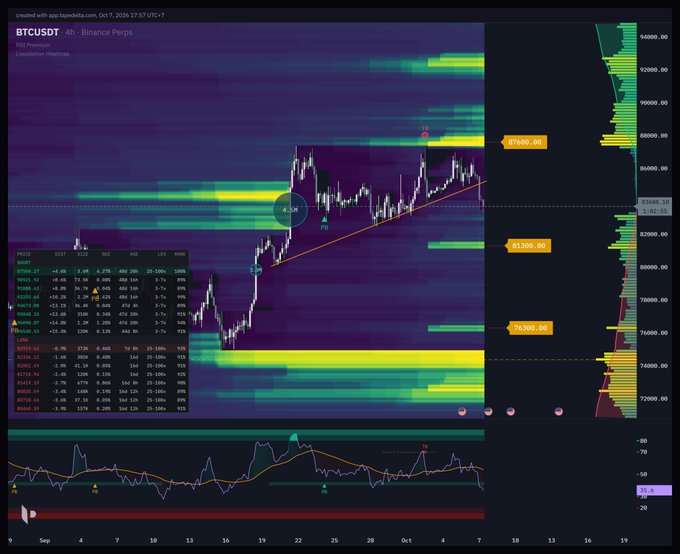Click the 25 date axis label
The height and width of the screenshot is (554, 680).
(x=334, y=541)
